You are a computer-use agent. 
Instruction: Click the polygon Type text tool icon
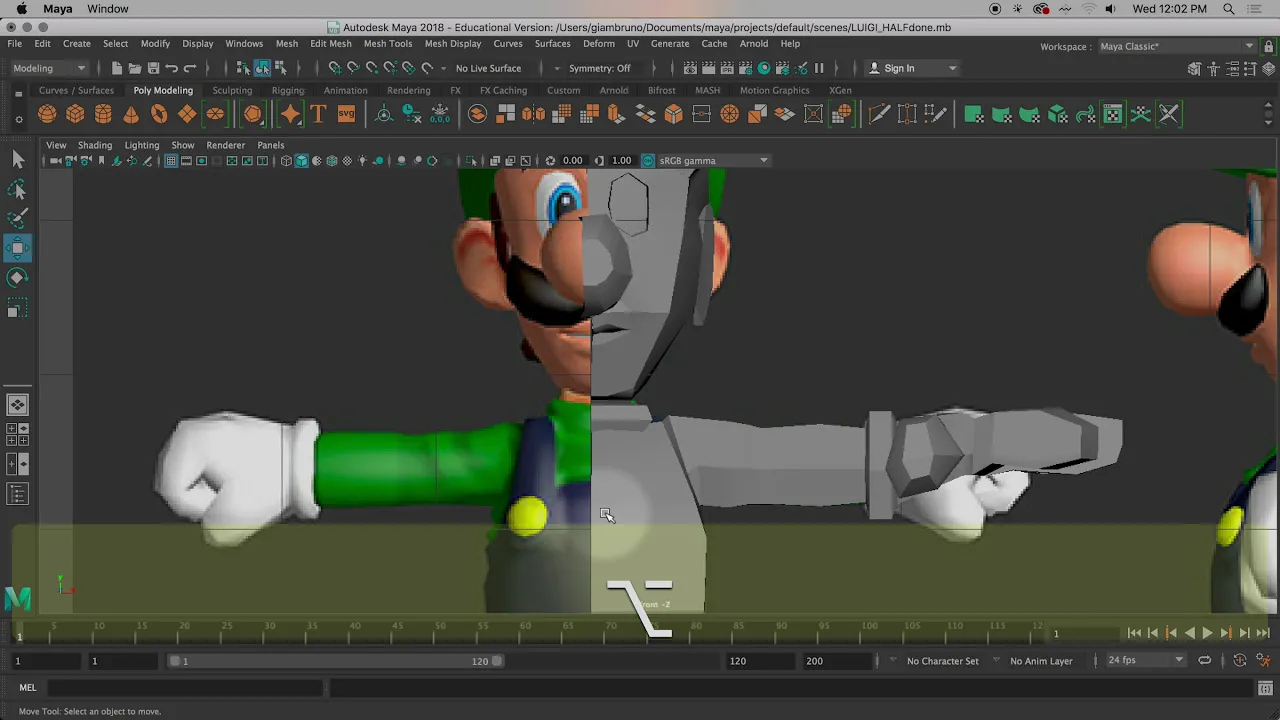click(x=318, y=114)
